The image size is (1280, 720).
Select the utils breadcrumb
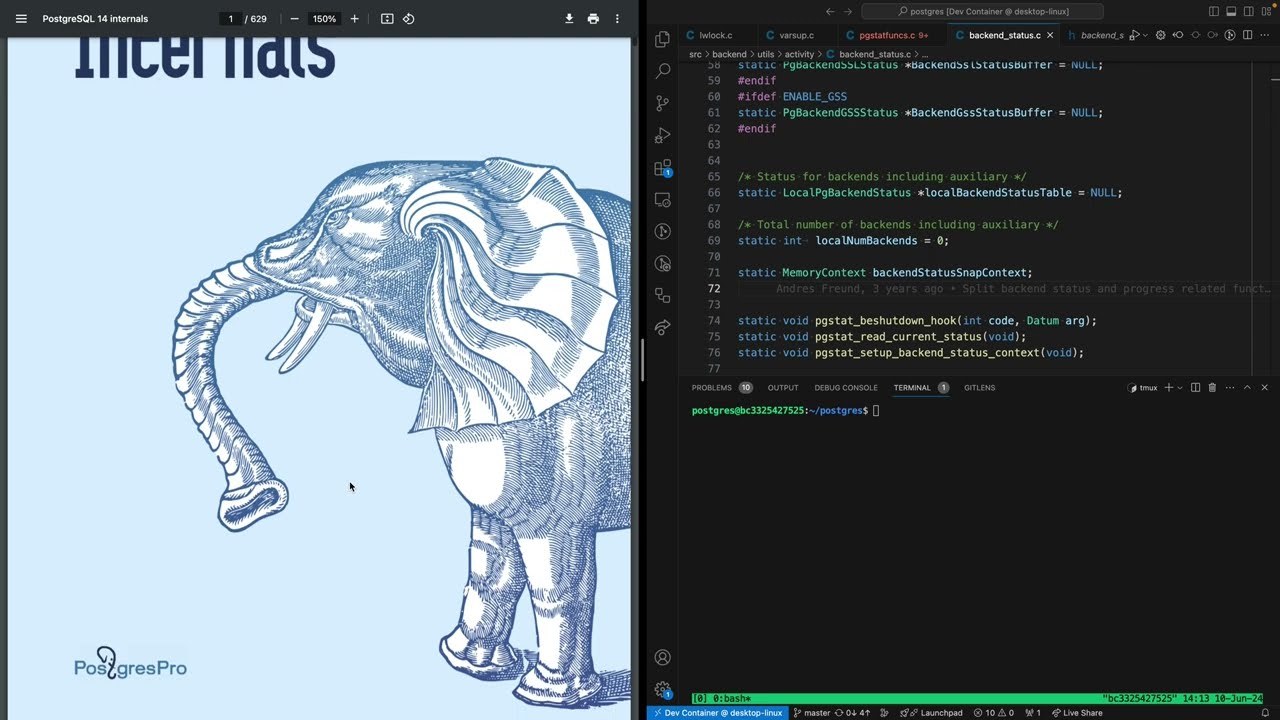[765, 54]
